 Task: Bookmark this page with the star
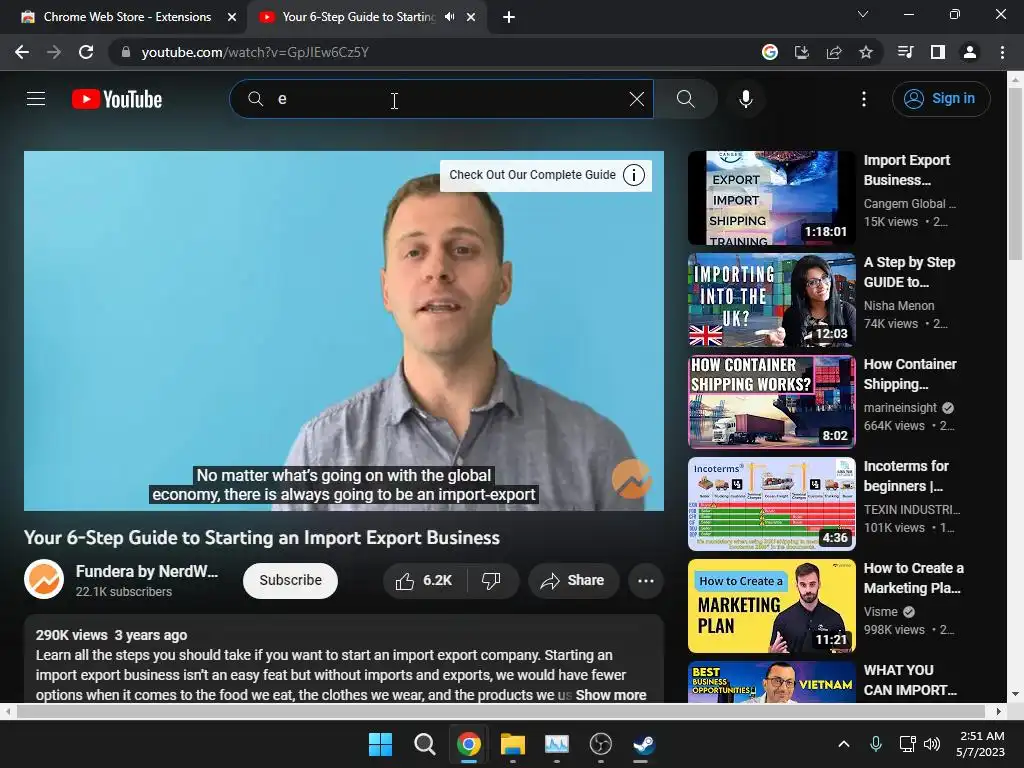[x=866, y=52]
